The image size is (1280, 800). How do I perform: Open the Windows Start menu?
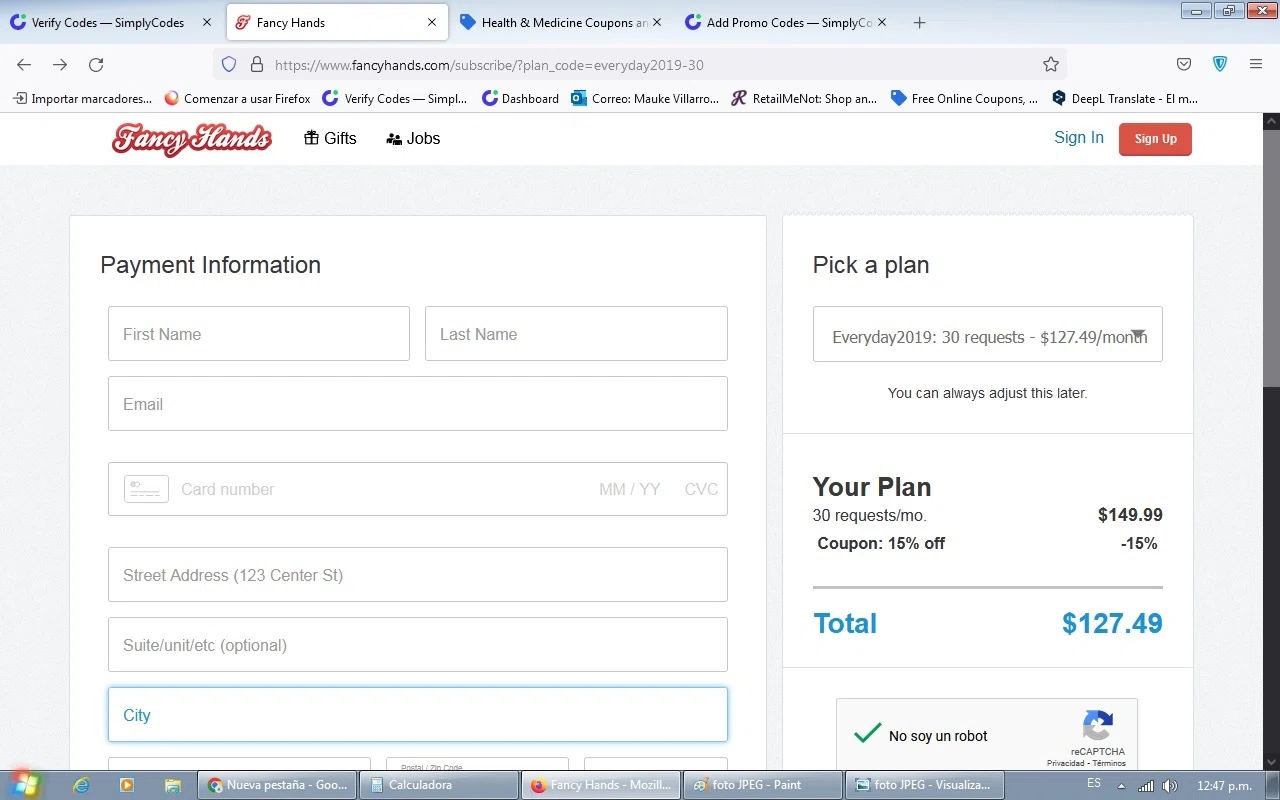[24, 784]
